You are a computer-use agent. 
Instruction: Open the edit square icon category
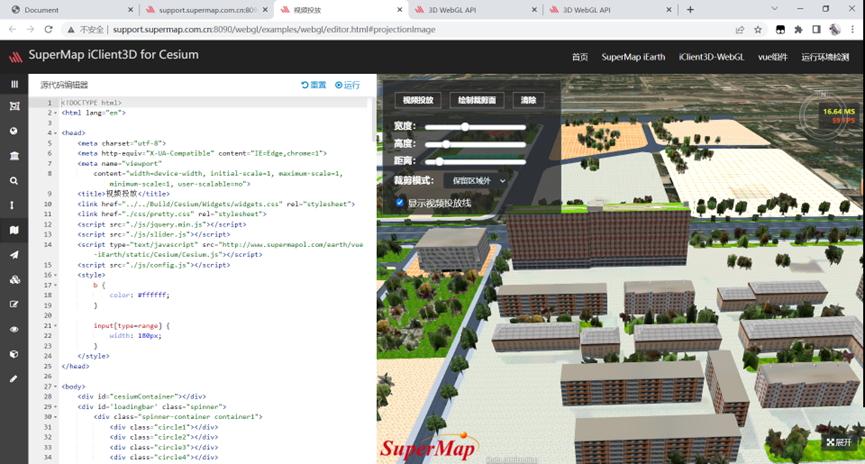pos(14,304)
